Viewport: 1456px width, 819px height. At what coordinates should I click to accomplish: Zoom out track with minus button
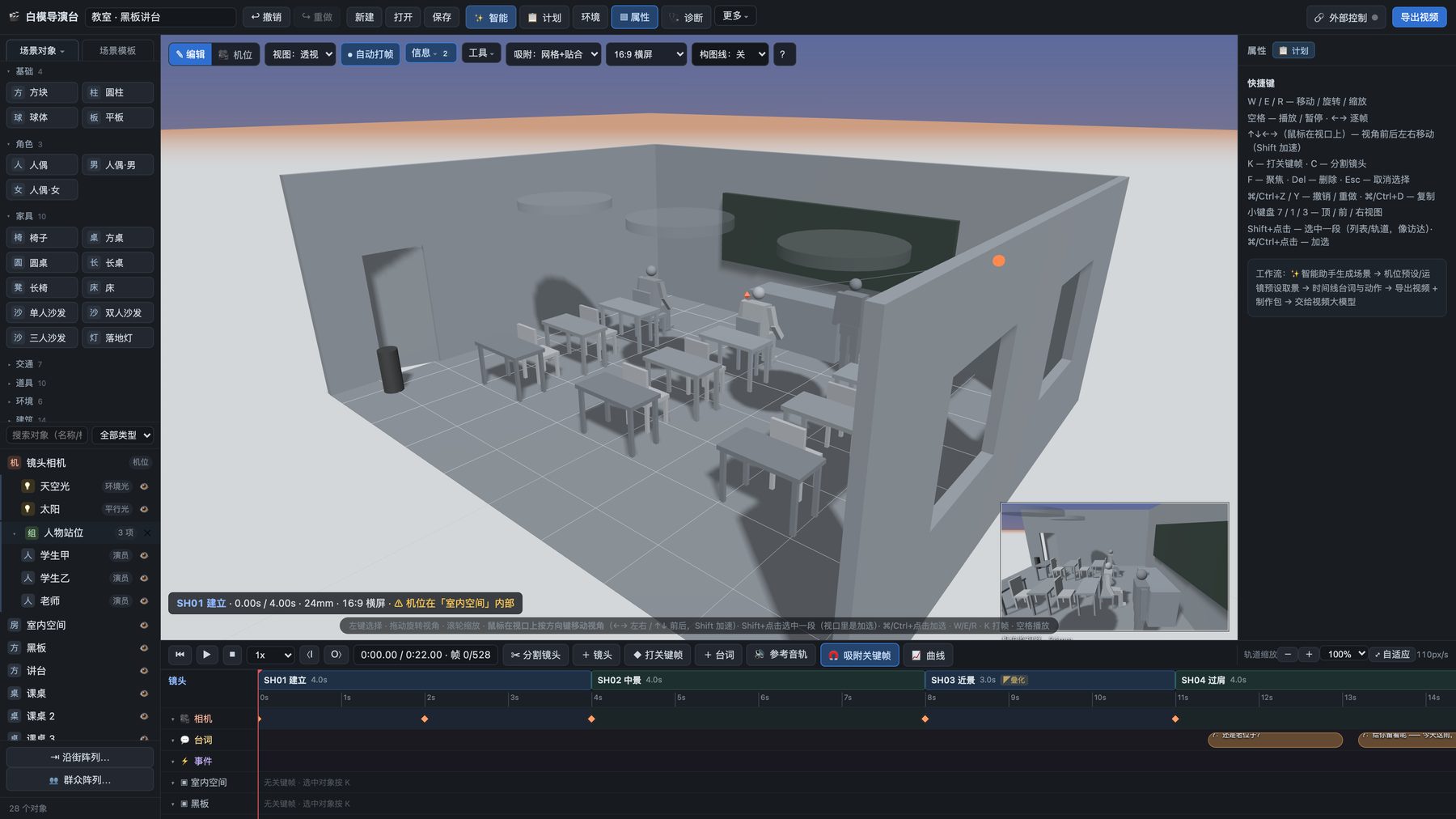1287,654
